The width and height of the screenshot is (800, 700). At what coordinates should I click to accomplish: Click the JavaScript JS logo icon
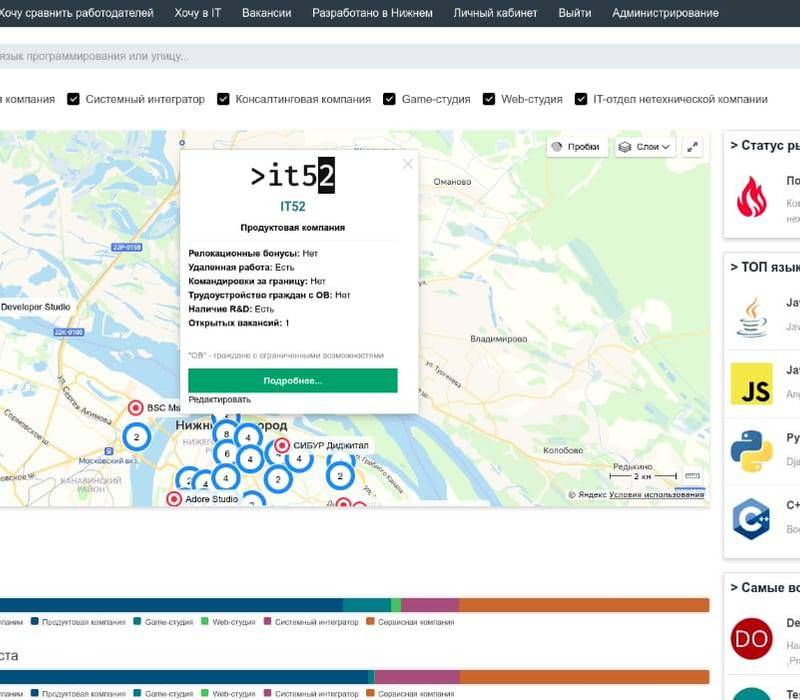click(751, 384)
